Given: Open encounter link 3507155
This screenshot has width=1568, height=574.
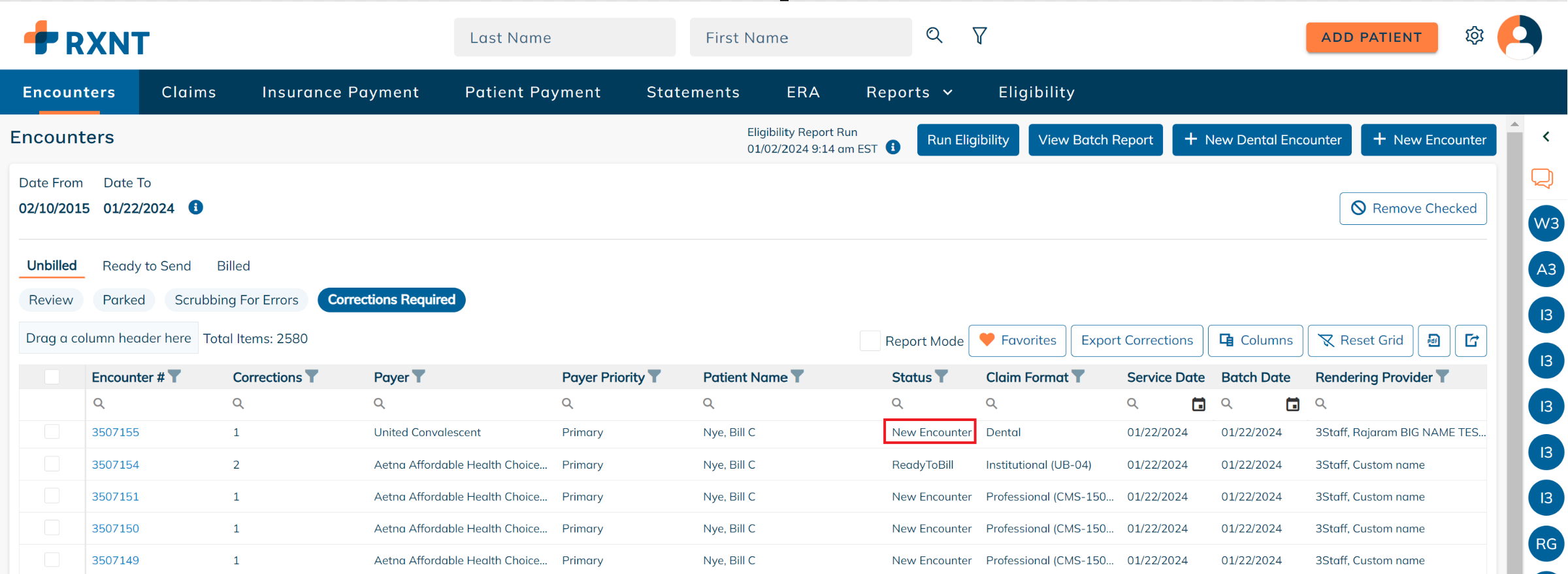Looking at the screenshot, I should (x=116, y=432).
